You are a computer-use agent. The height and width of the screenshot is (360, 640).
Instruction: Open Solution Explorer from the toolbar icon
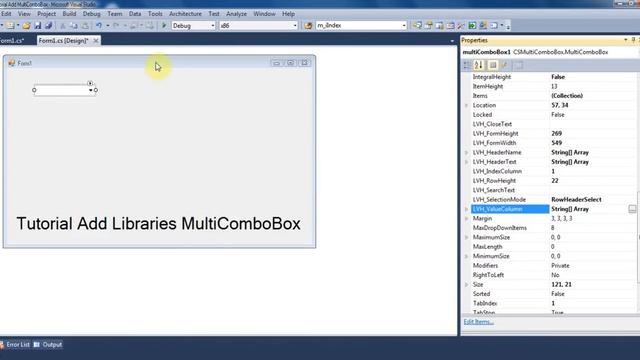(417, 26)
